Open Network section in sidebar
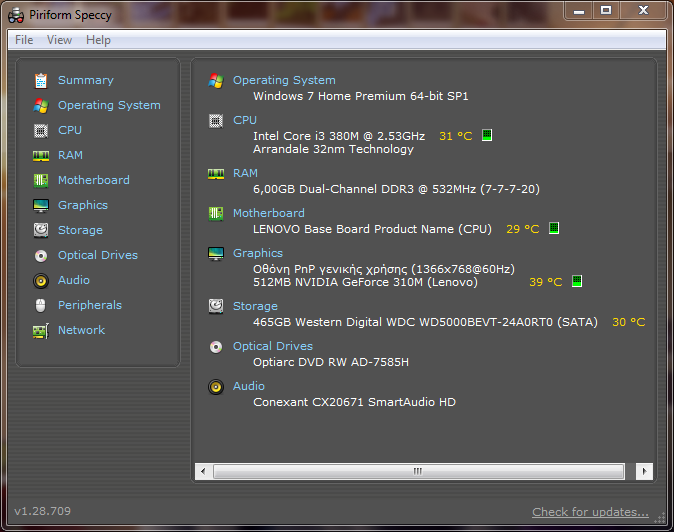This screenshot has width=674, height=532. tap(81, 330)
